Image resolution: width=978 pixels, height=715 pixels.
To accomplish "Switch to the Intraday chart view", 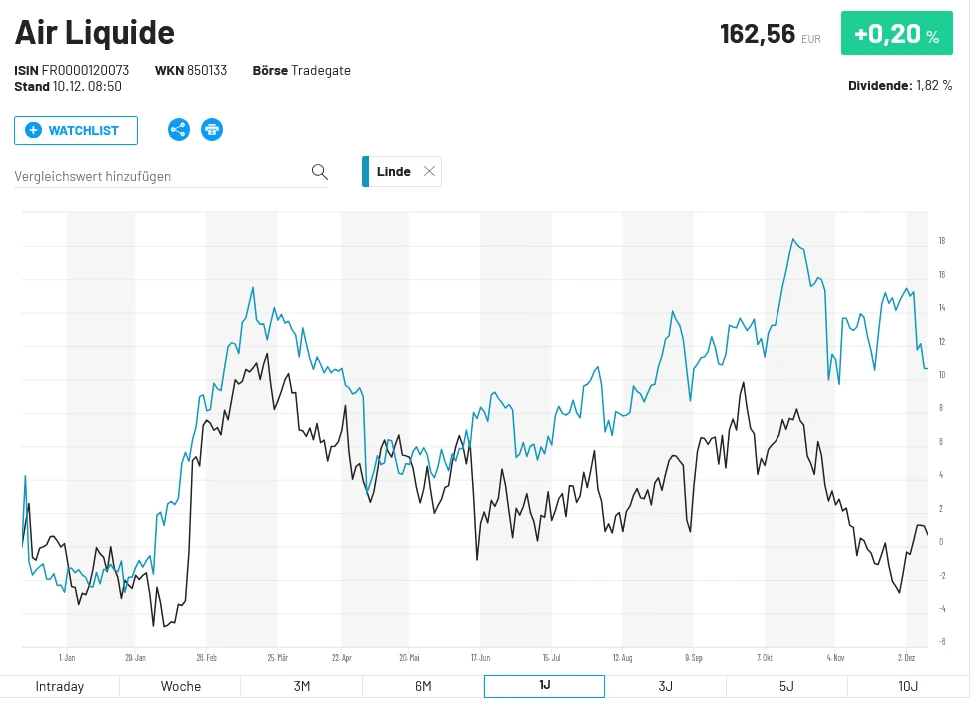I will pos(60,686).
